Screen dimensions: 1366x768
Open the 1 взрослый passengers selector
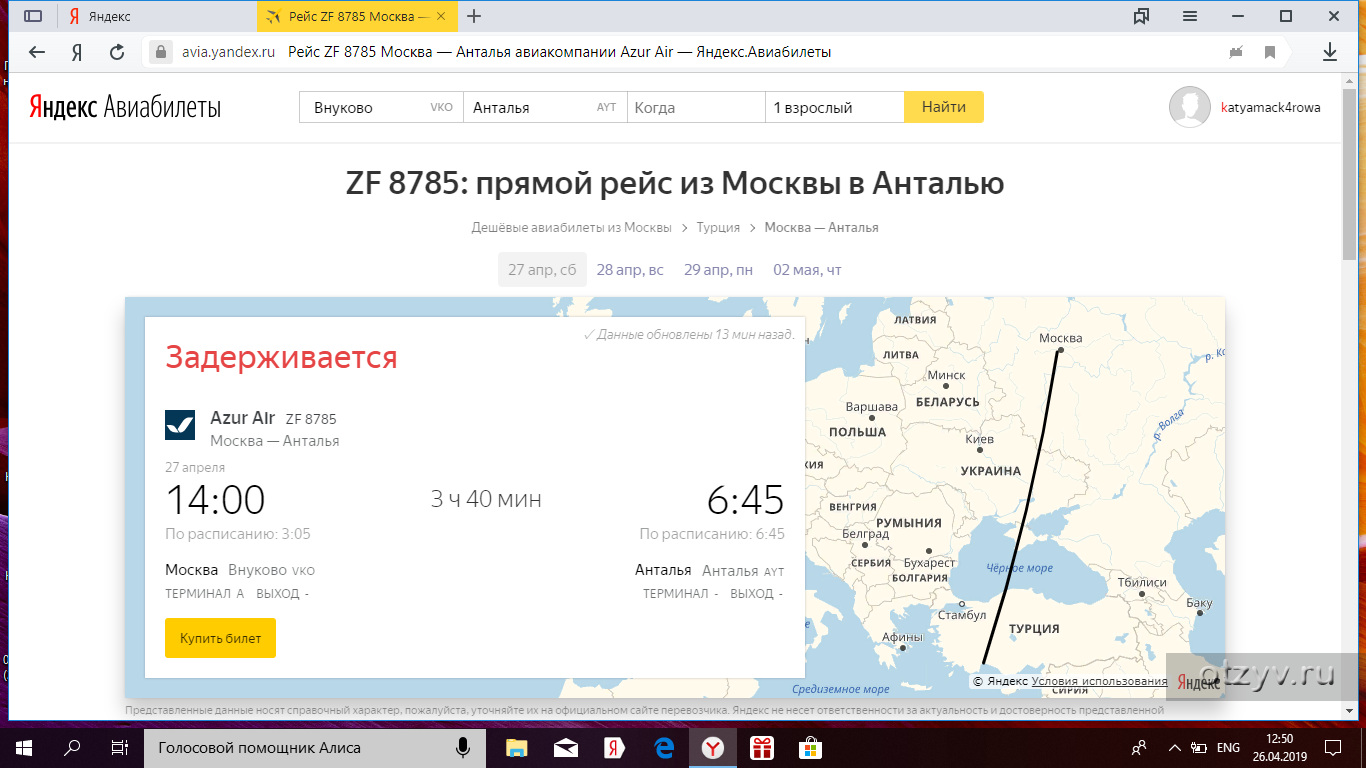[835, 108]
